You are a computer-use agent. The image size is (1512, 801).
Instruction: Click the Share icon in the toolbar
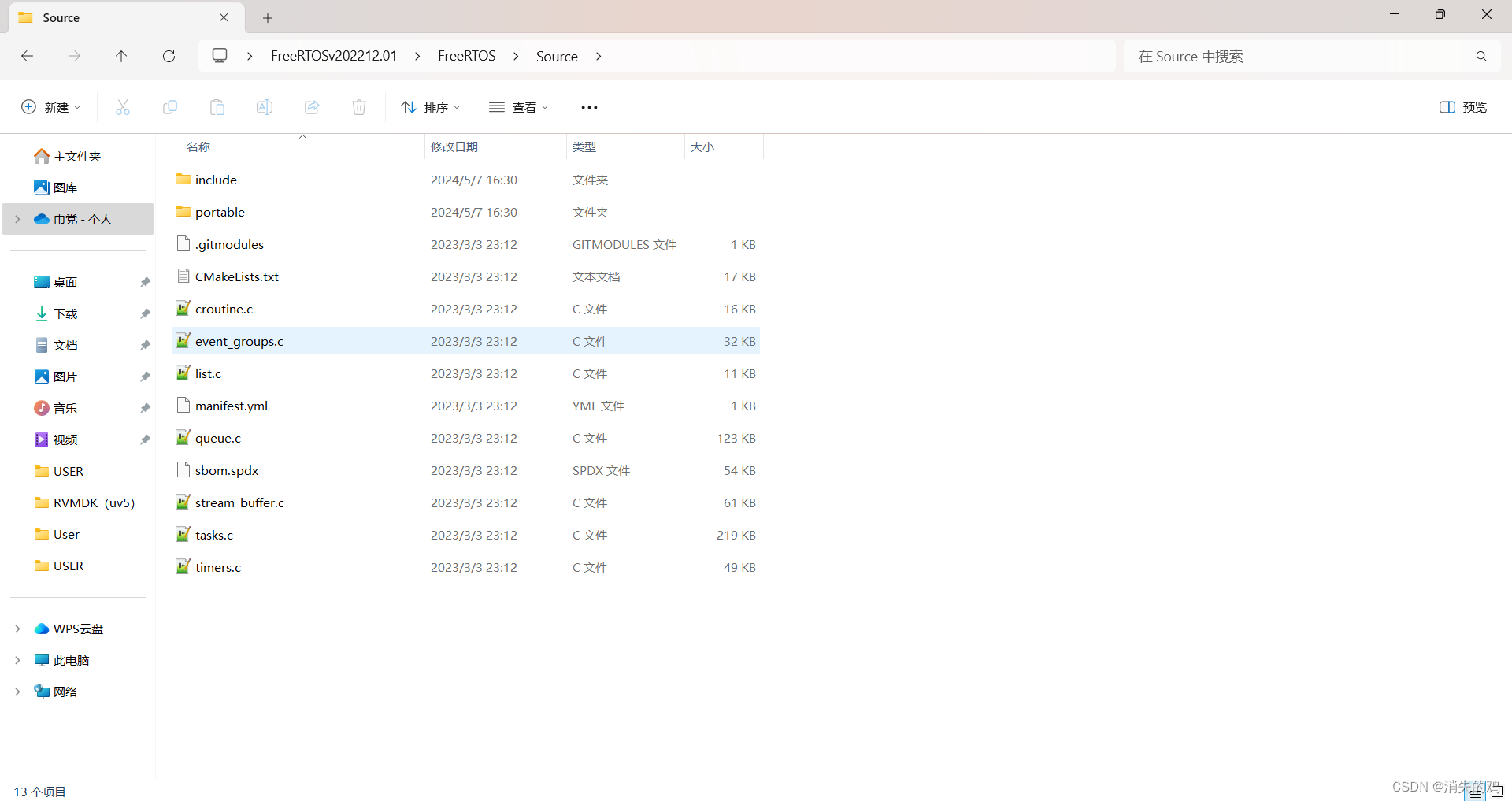tap(312, 107)
